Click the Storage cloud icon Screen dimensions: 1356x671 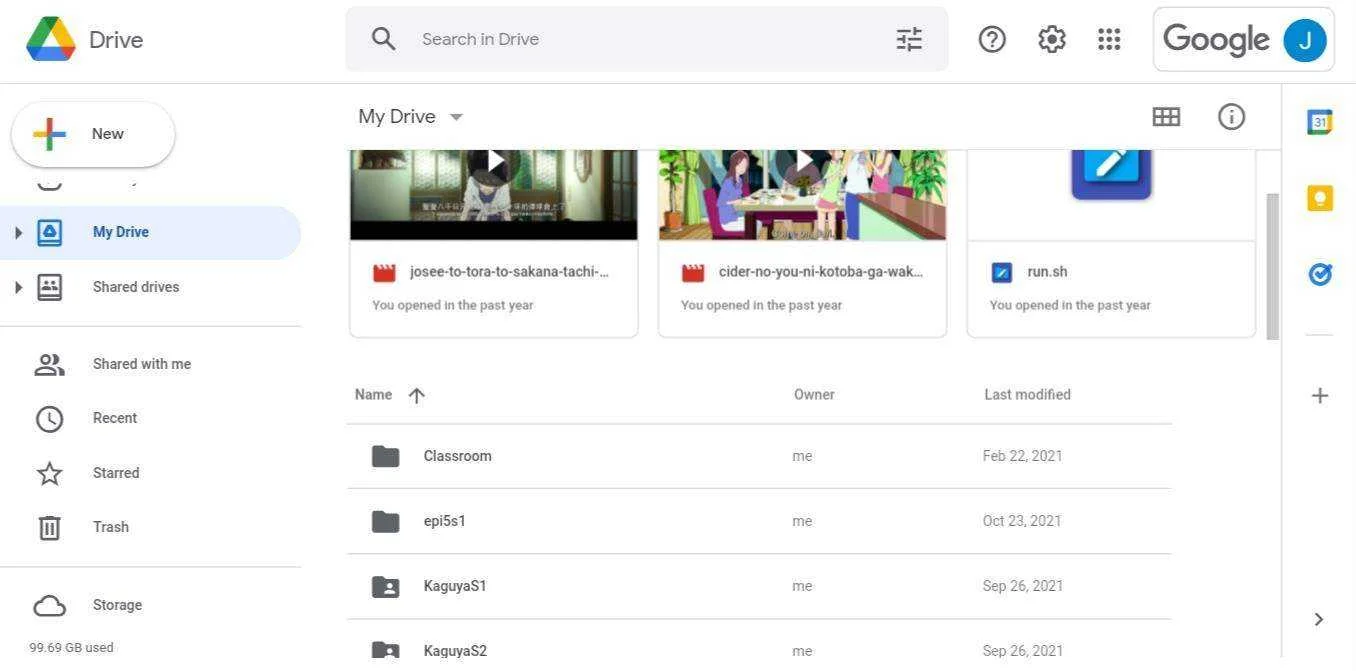pyautogui.click(x=49, y=606)
